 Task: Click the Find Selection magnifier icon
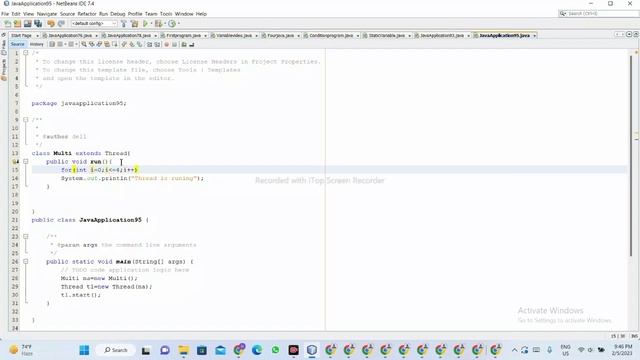click(84, 44)
